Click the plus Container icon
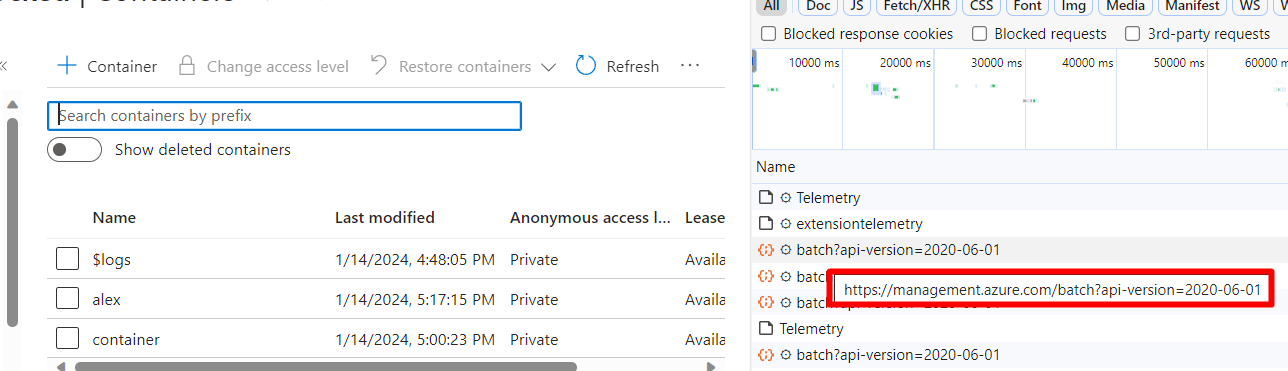The height and width of the screenshot is (371, 1288). point(67,66)
